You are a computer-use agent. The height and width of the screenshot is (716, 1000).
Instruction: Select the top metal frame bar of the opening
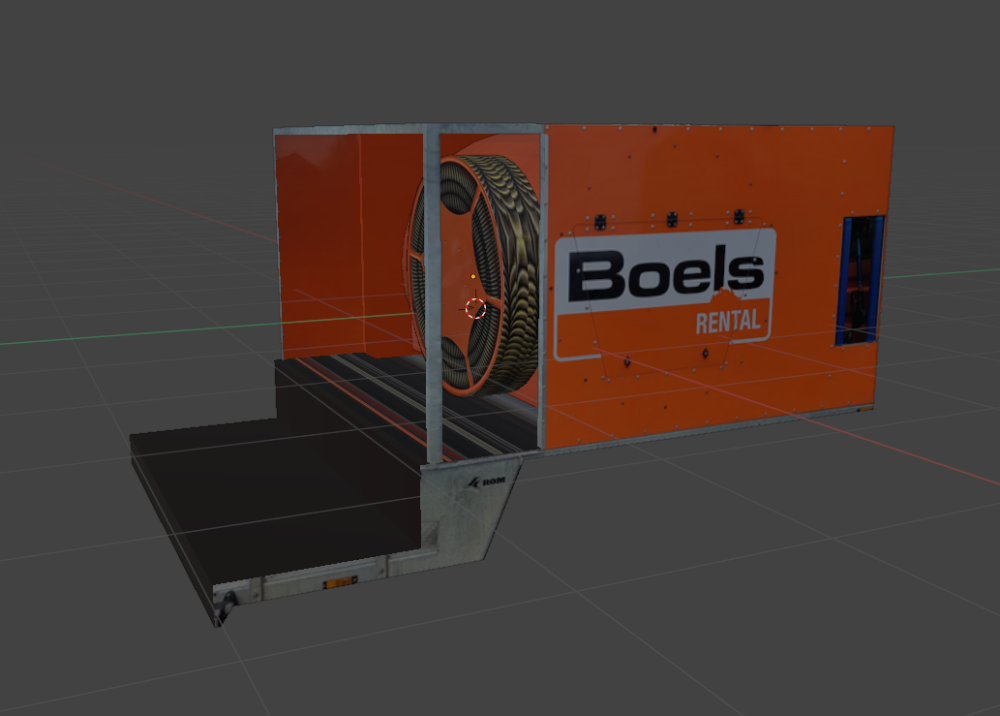click(x=410, y=129)
